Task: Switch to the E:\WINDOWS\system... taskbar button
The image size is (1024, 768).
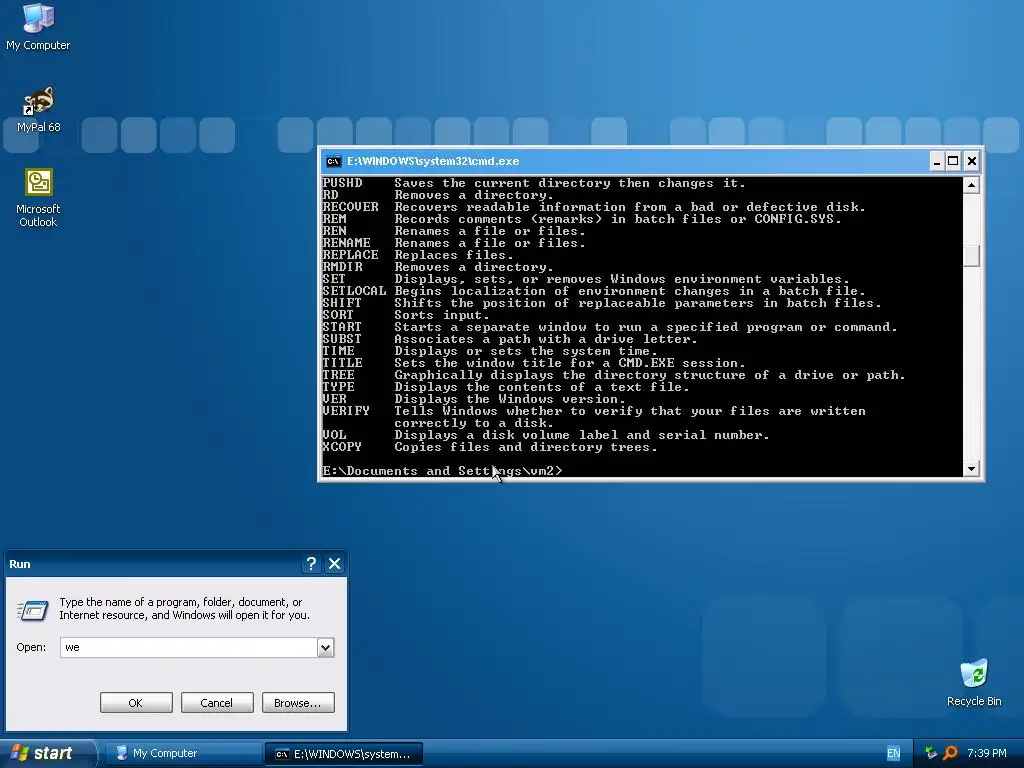Action: pyautogui.click(x=344, y=754)
